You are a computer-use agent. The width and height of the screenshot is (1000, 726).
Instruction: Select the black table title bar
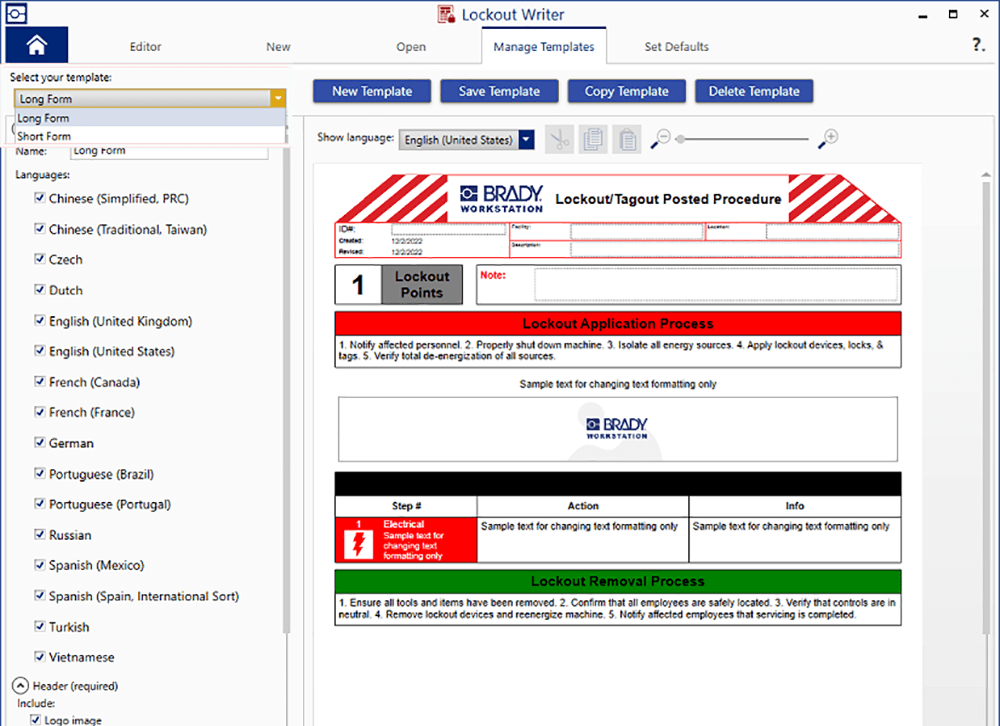click(617, 484)
